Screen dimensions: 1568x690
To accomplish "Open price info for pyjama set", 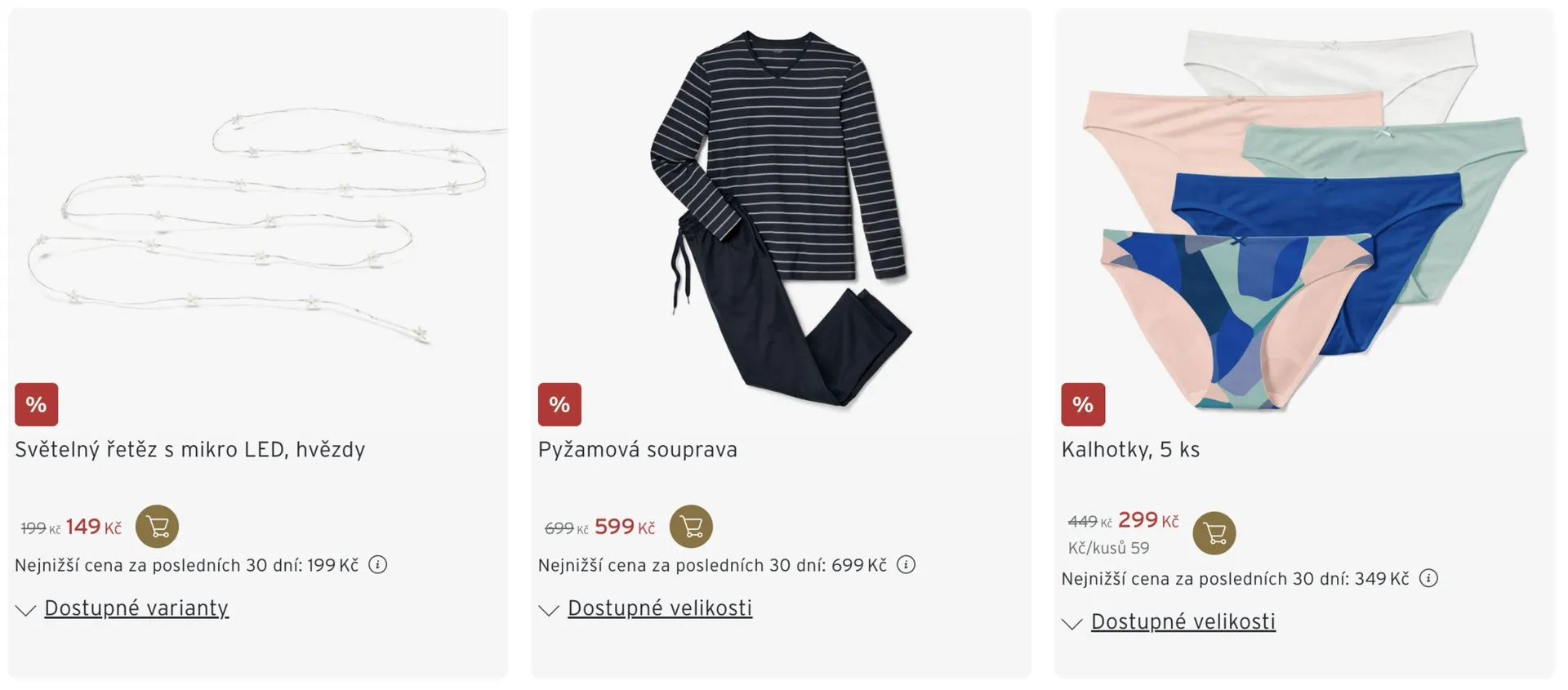I will (x=906, y=565).
